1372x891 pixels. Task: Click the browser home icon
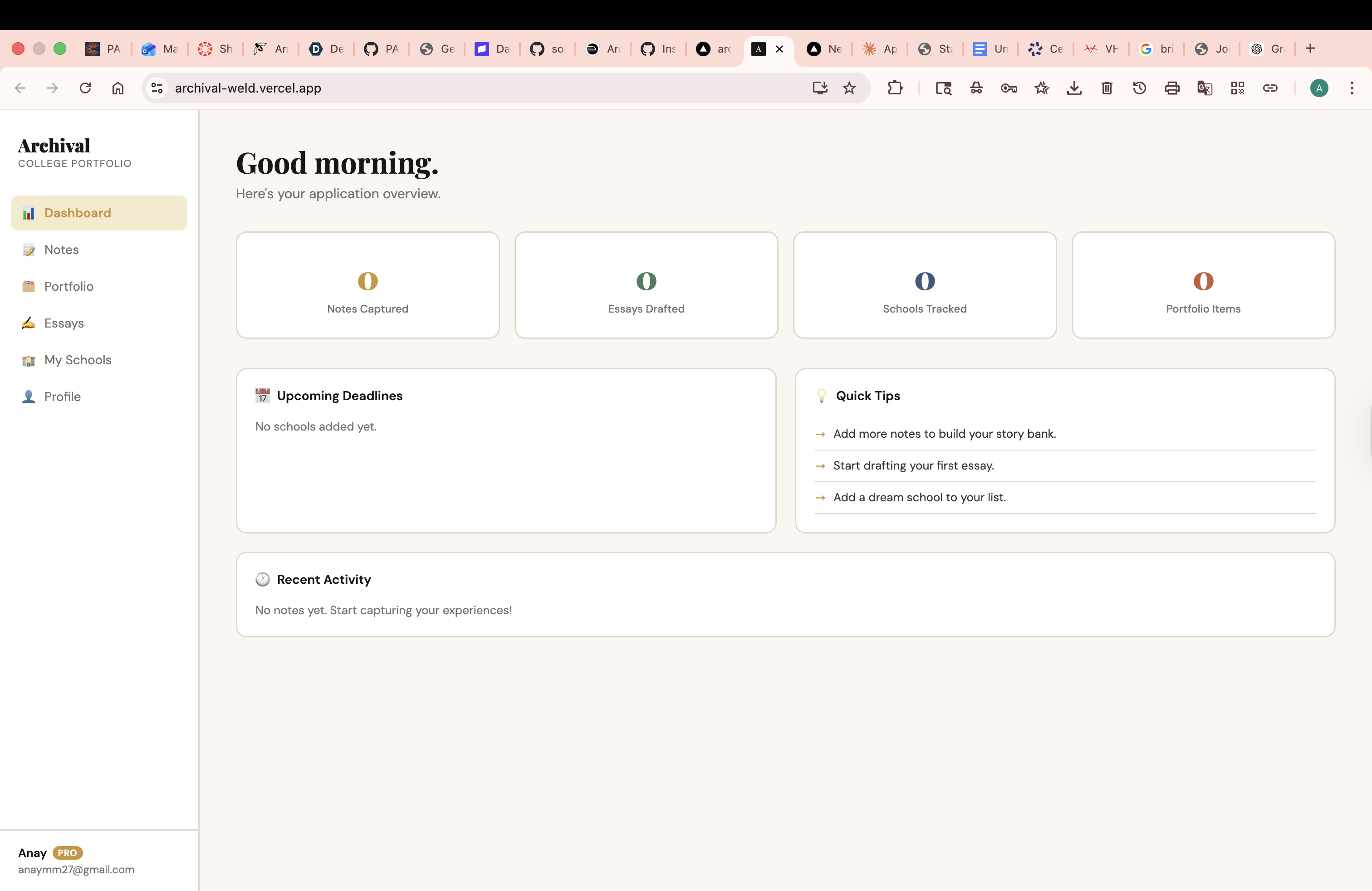coord(118,88)
